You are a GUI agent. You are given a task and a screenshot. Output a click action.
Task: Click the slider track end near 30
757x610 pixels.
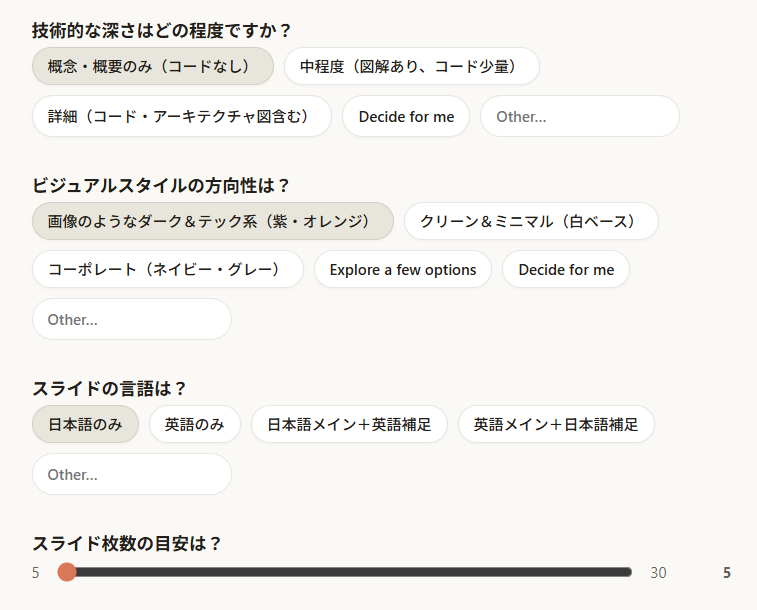click(627, 572)
